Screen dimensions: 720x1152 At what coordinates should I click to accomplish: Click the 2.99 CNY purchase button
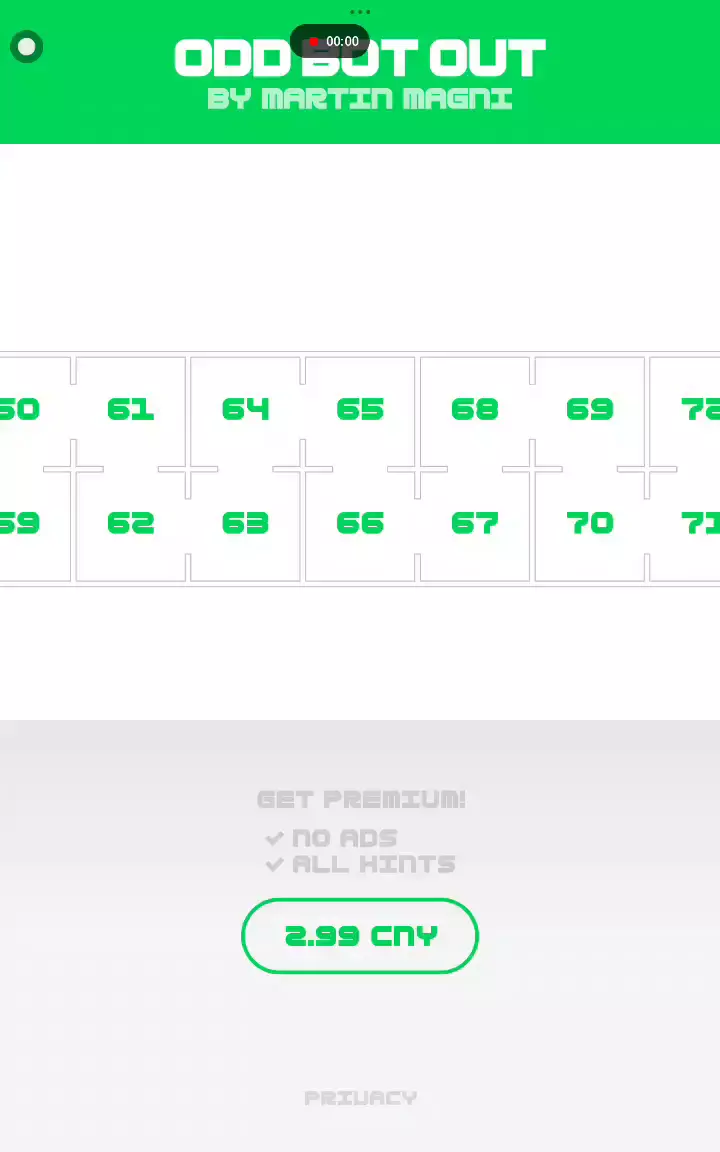(x=360, y=936)
